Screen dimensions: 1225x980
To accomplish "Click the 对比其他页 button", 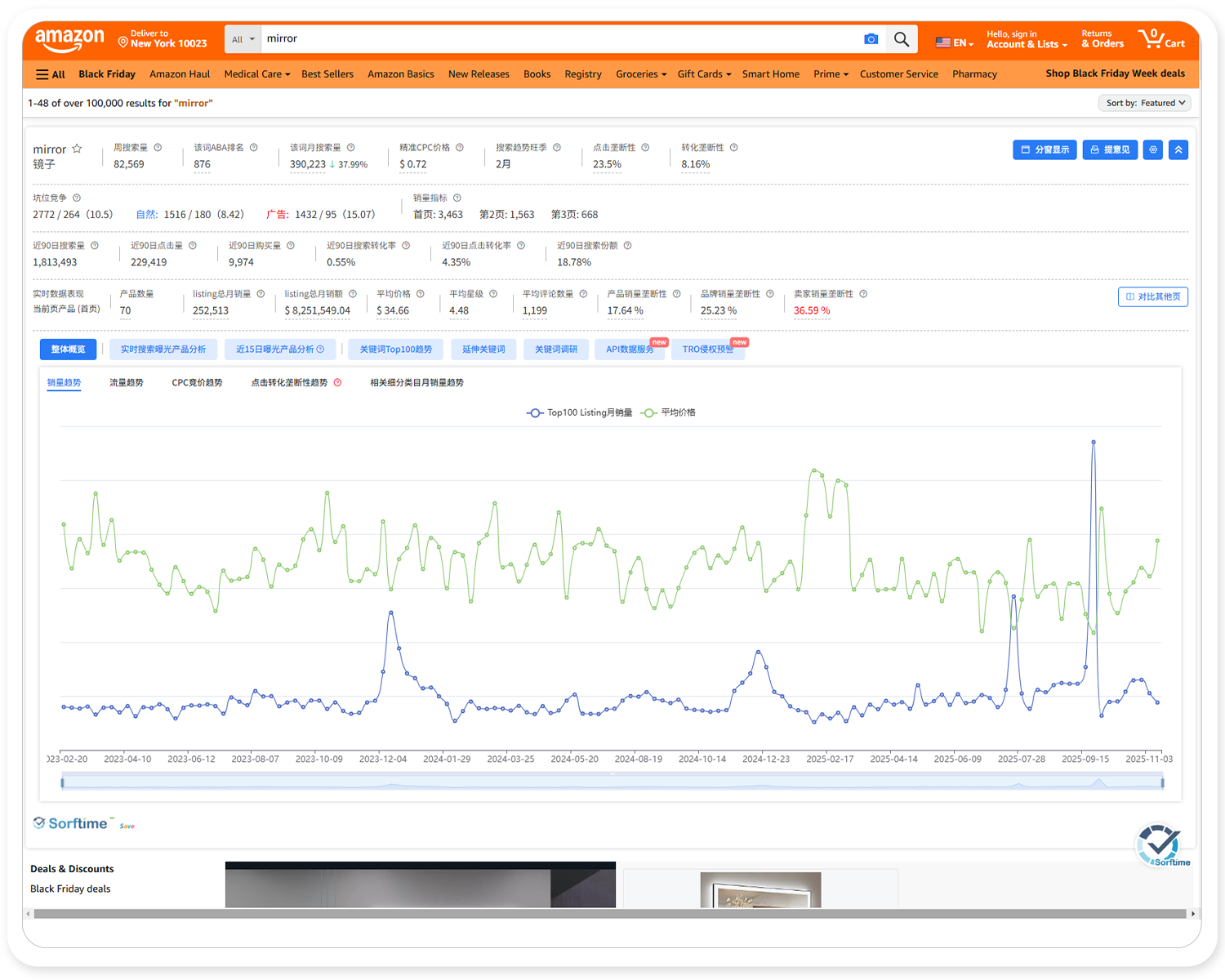I will click(x=1152, y=297).
